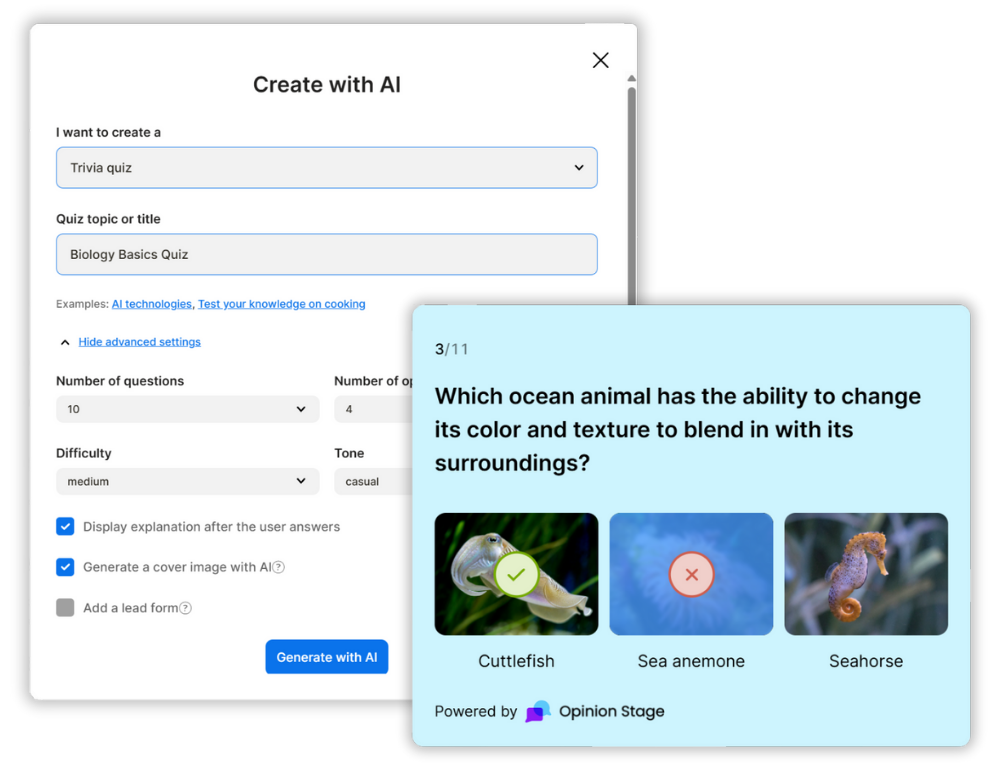
Task: Click the Opinion Stage logo icon
Action: click(538, 711)
